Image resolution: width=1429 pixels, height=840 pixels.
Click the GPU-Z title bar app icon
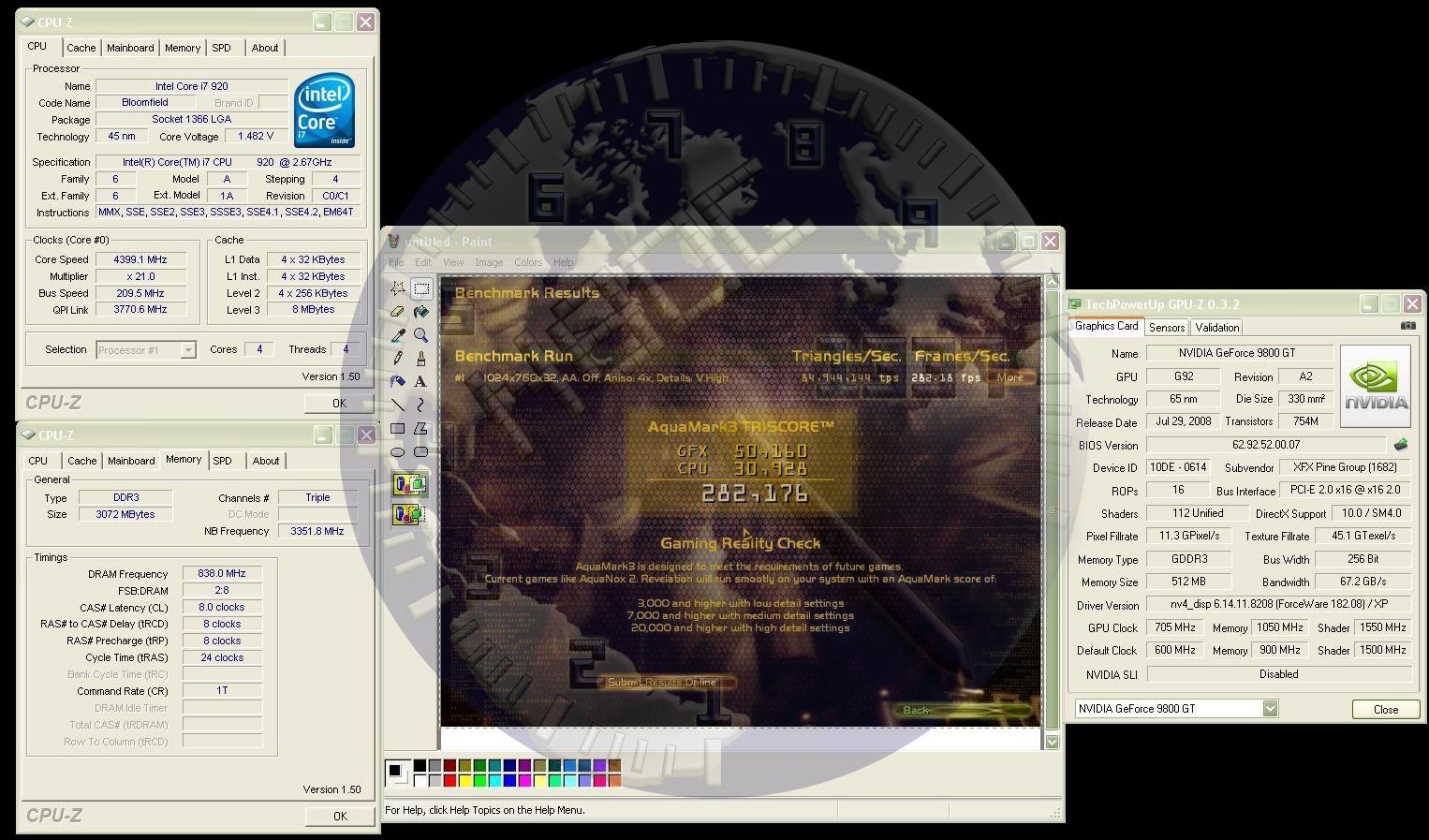1076,304
